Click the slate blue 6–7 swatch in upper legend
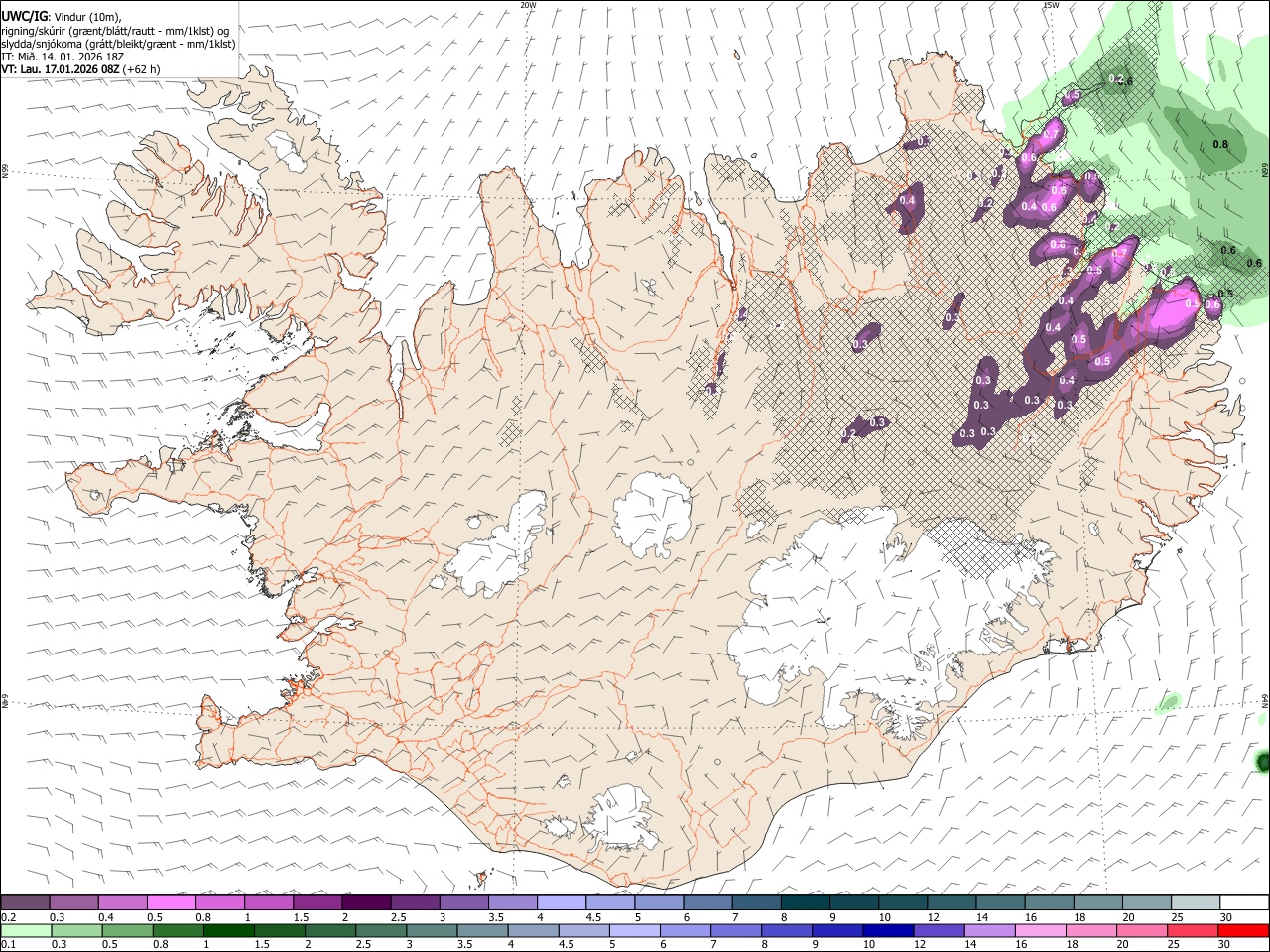 (x=708, y=902)
